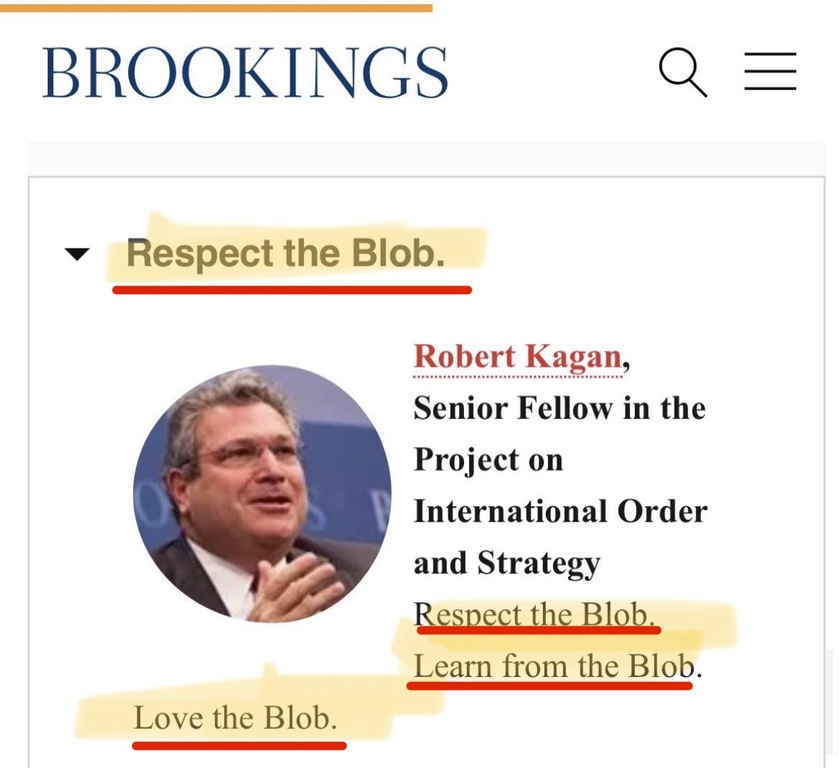The image size is (839, 768).
Task: Click Robert Kagan's circular portrait photo
Action: 262,493
